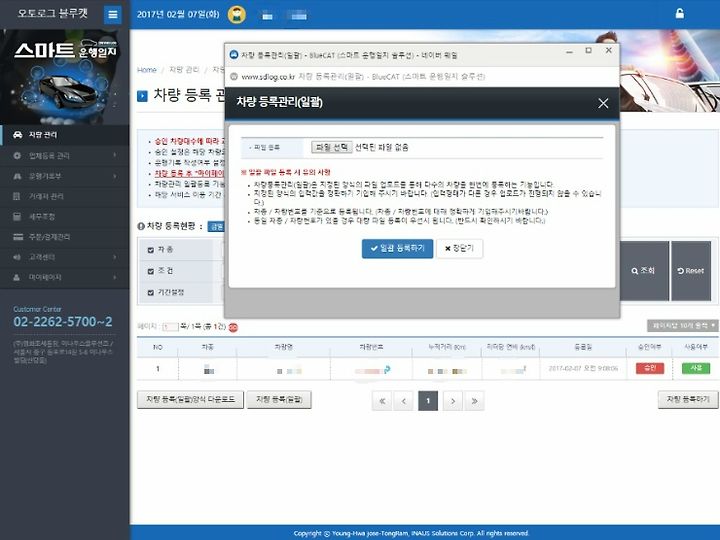Screen dimensions: 720x540
Task: Click the red 승인 status badge
Action: (650, 368)
